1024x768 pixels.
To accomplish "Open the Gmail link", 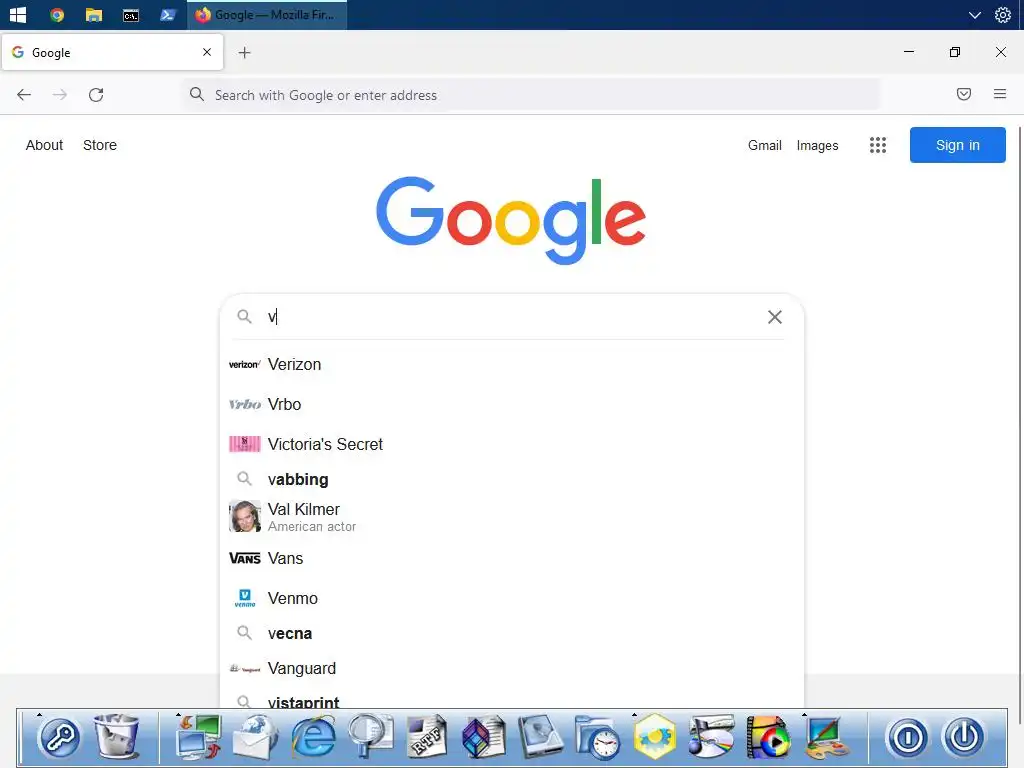I will click(x=765, y=145).
